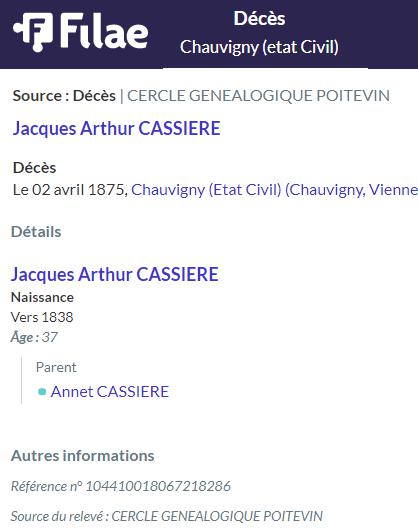Open parent Annet CASSIERE's record
This screenshot has width=418, height=530.
110,392
